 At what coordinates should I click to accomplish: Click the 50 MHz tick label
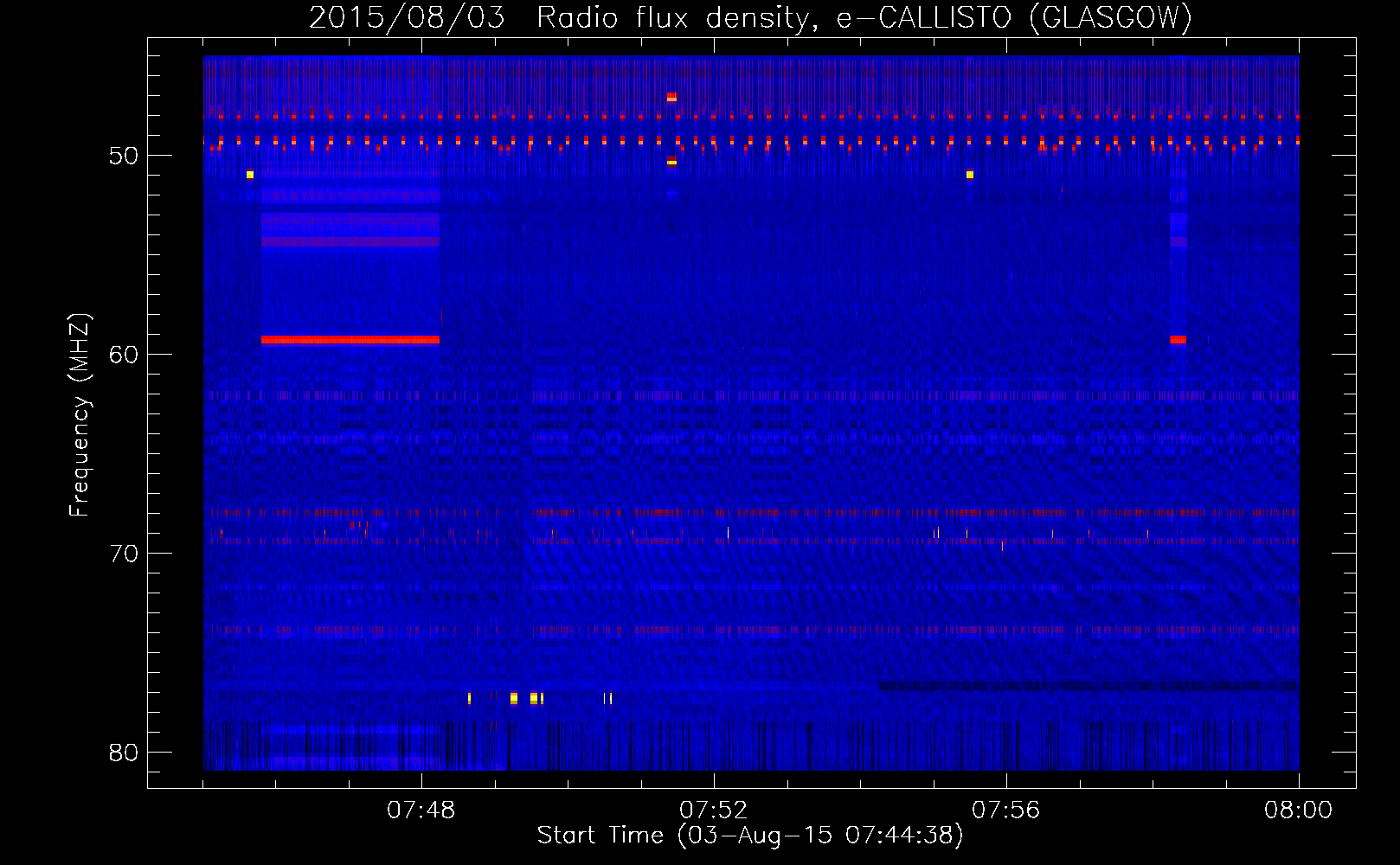pos(124,156)
